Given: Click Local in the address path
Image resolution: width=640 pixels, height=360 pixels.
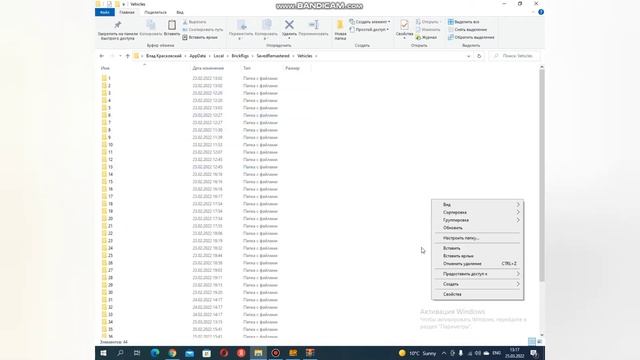Looking at the screenshot, I should click(219, 56).
